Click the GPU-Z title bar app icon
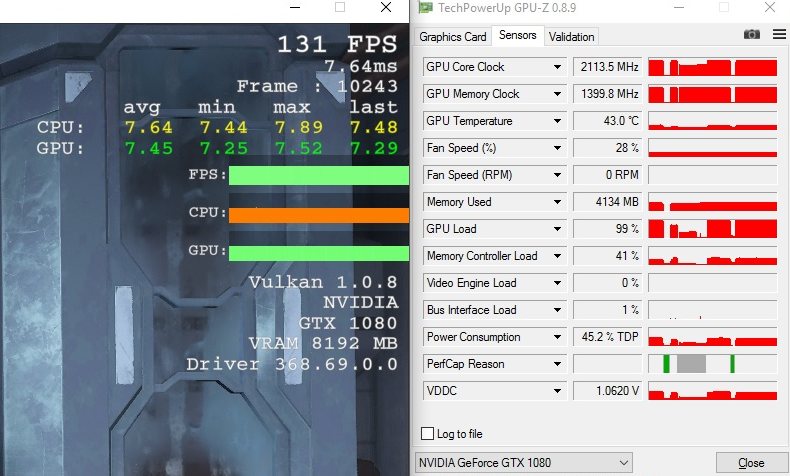Screen dimensions: 790x476 (426, 8)
